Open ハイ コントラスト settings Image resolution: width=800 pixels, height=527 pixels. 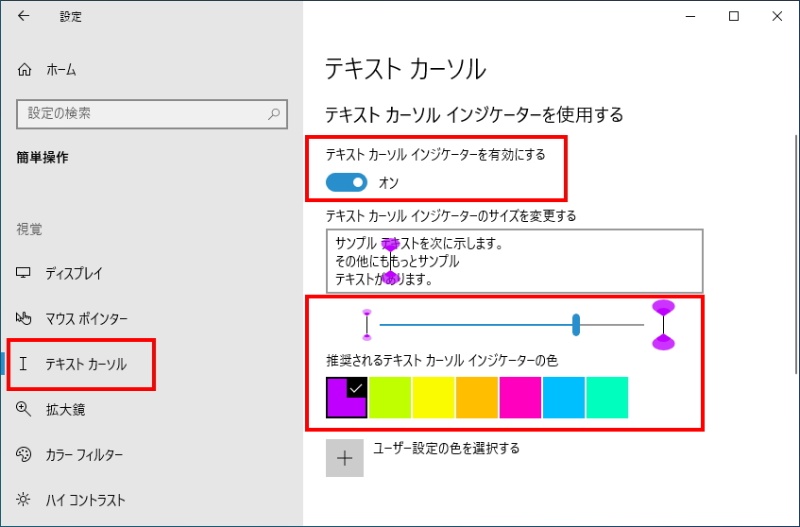coord(86,500)
